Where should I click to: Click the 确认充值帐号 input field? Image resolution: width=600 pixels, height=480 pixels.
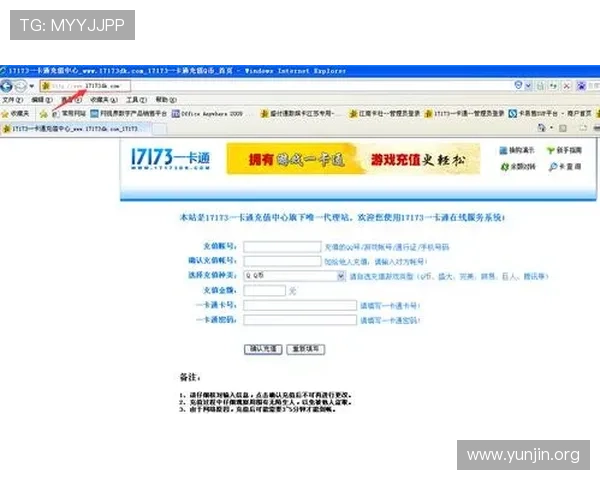click(282, 261)
